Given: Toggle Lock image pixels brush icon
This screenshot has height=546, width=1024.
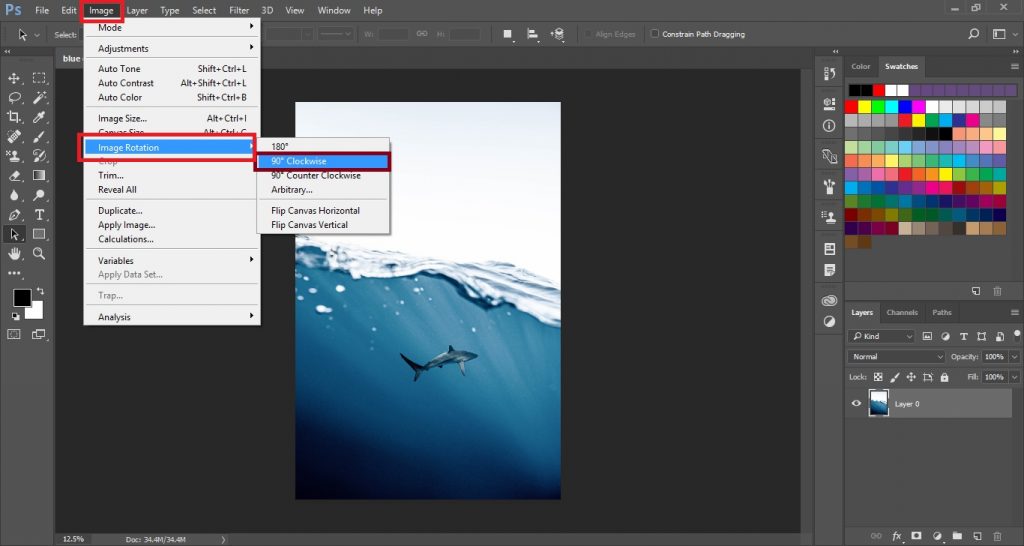Looking at the screenshot, I should (x=895, y=377).
